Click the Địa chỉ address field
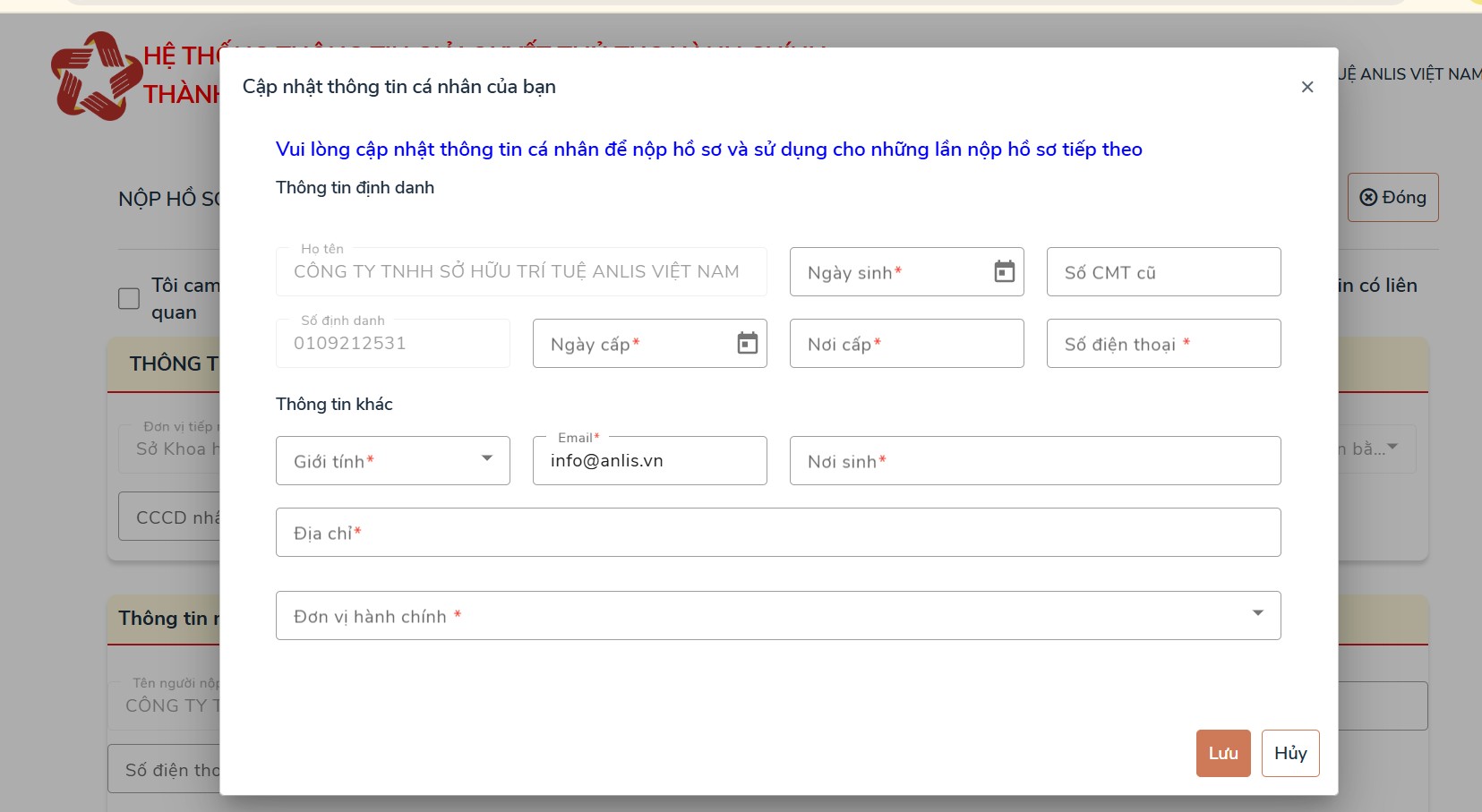This screenshot has width=1482, height=812. click(x=777, y=533)
